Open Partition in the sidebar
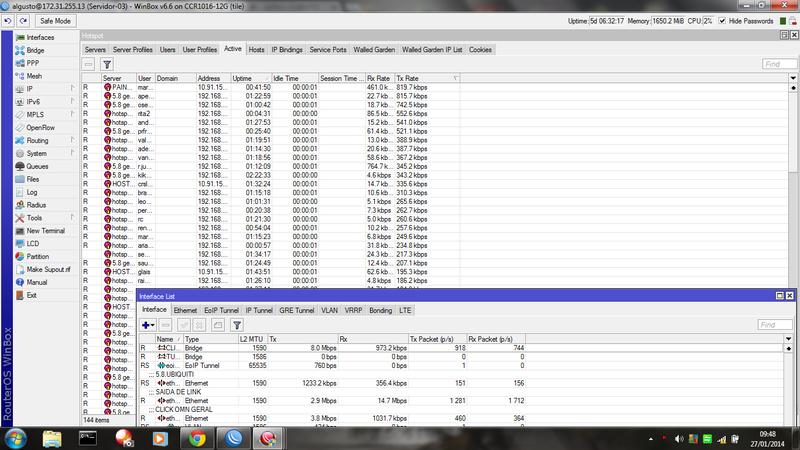This screenshot has height=450, width=800. 37,256
